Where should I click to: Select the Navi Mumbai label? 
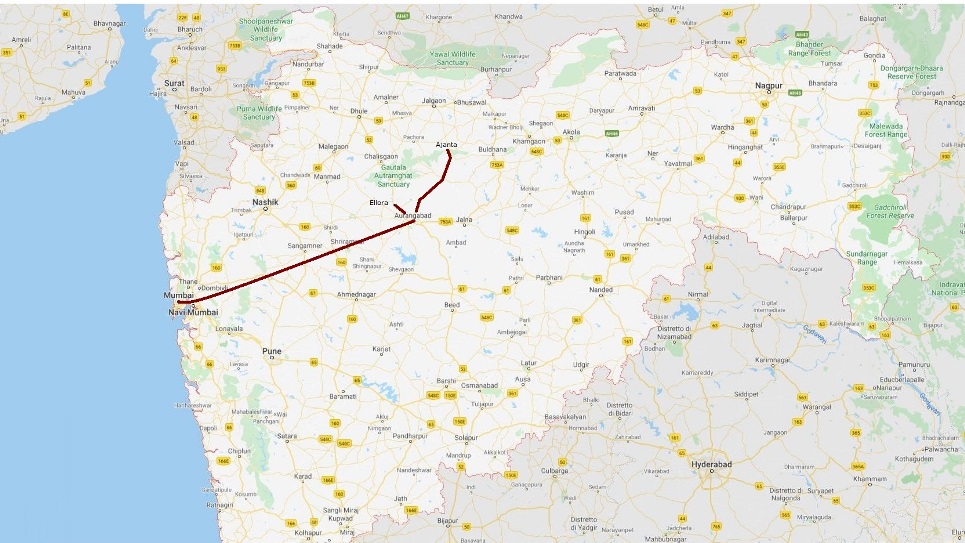[x=193, y=312]
